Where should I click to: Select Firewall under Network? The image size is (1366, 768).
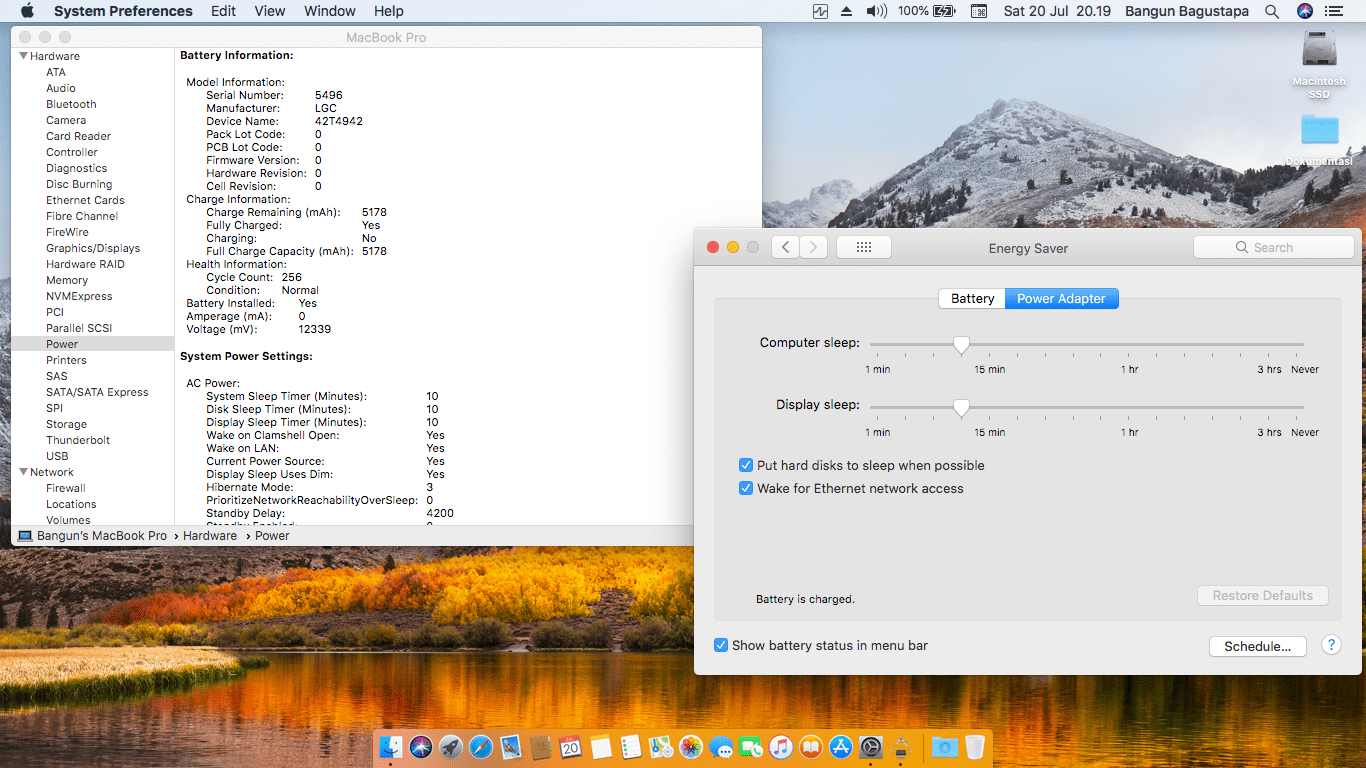coord(66,488)
